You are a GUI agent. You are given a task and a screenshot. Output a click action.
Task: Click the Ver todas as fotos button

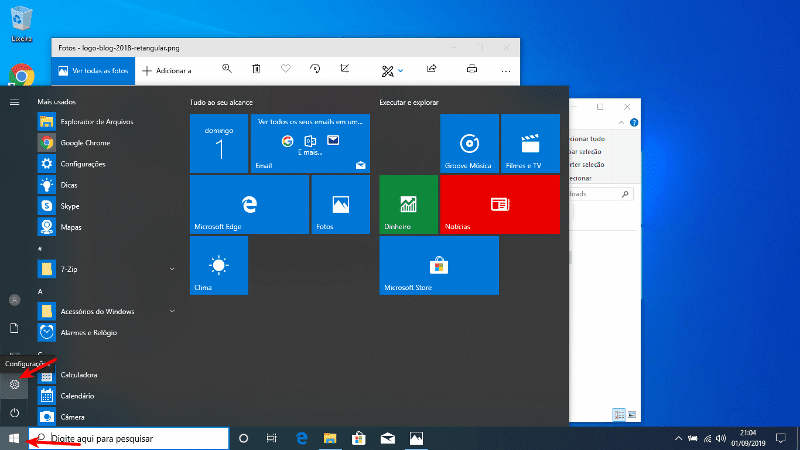coord(93,70)
